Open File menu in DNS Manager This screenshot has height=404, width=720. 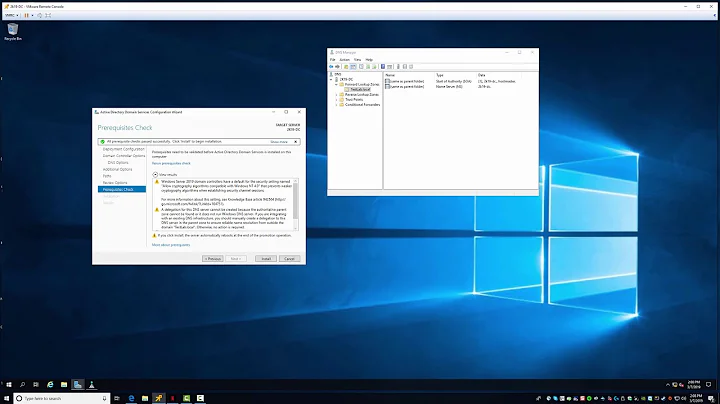click(332, 60)
